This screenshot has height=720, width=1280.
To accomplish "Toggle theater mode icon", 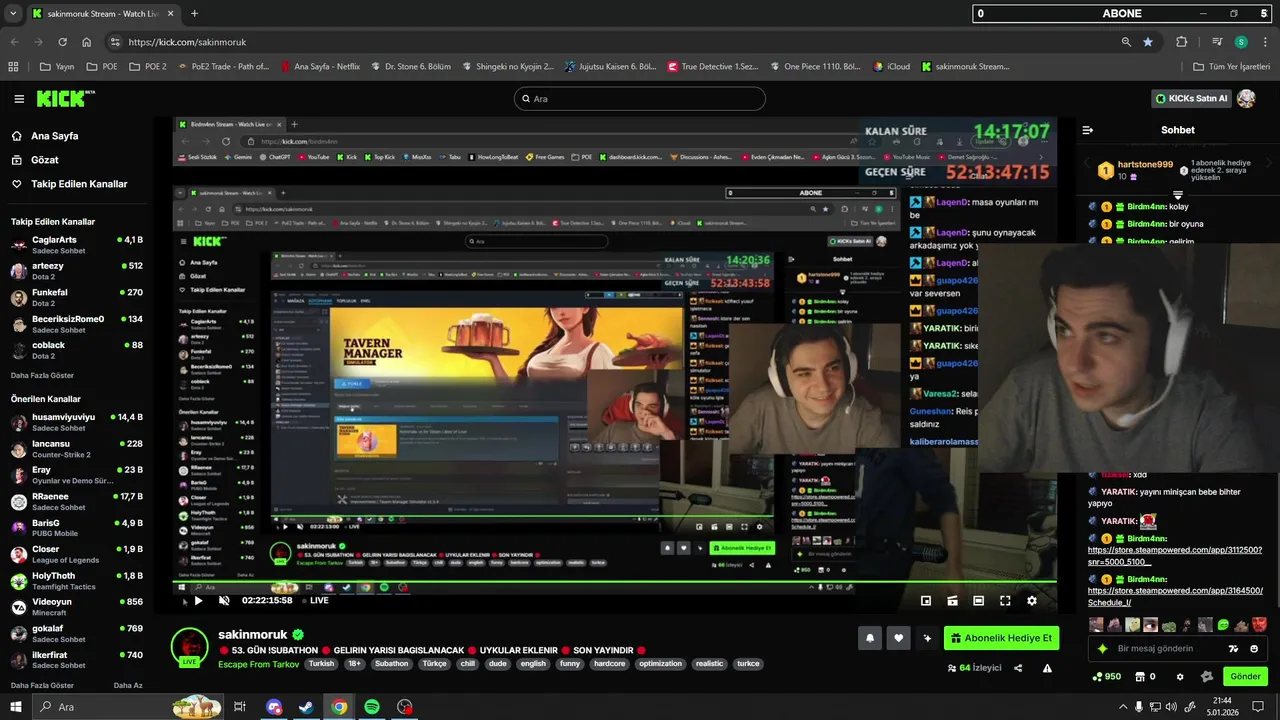I will pos(978,601).
